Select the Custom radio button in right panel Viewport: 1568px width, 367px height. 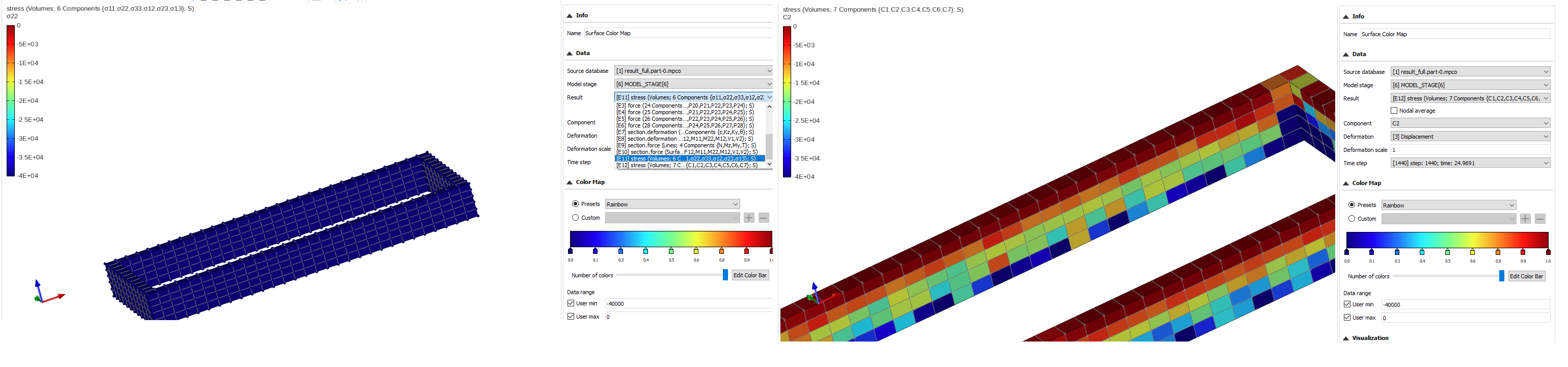click(1351, 219)
